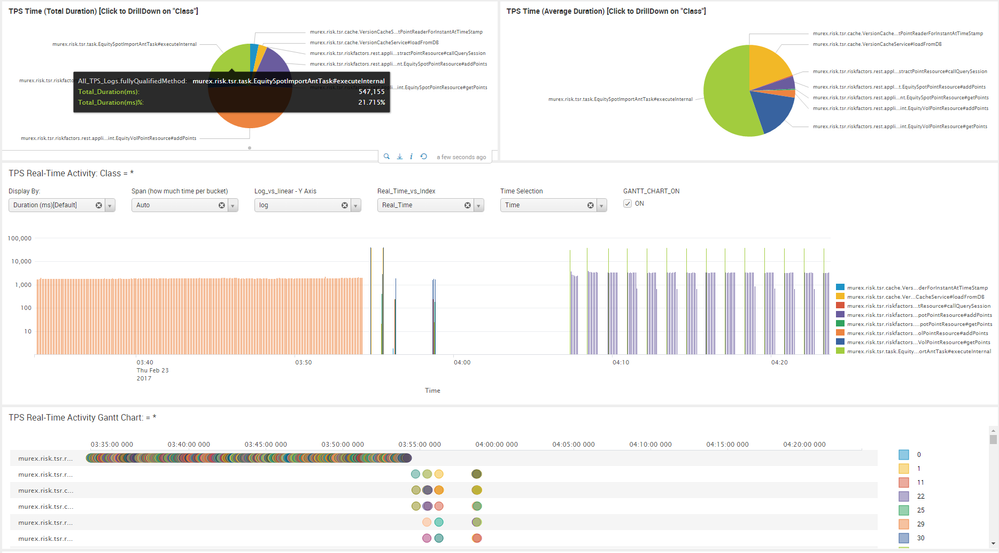This screenshot has width=999, height=553.
Task: Expand the Real_Time_vs_Index dropdown arrow
Action: pos(479,205)
